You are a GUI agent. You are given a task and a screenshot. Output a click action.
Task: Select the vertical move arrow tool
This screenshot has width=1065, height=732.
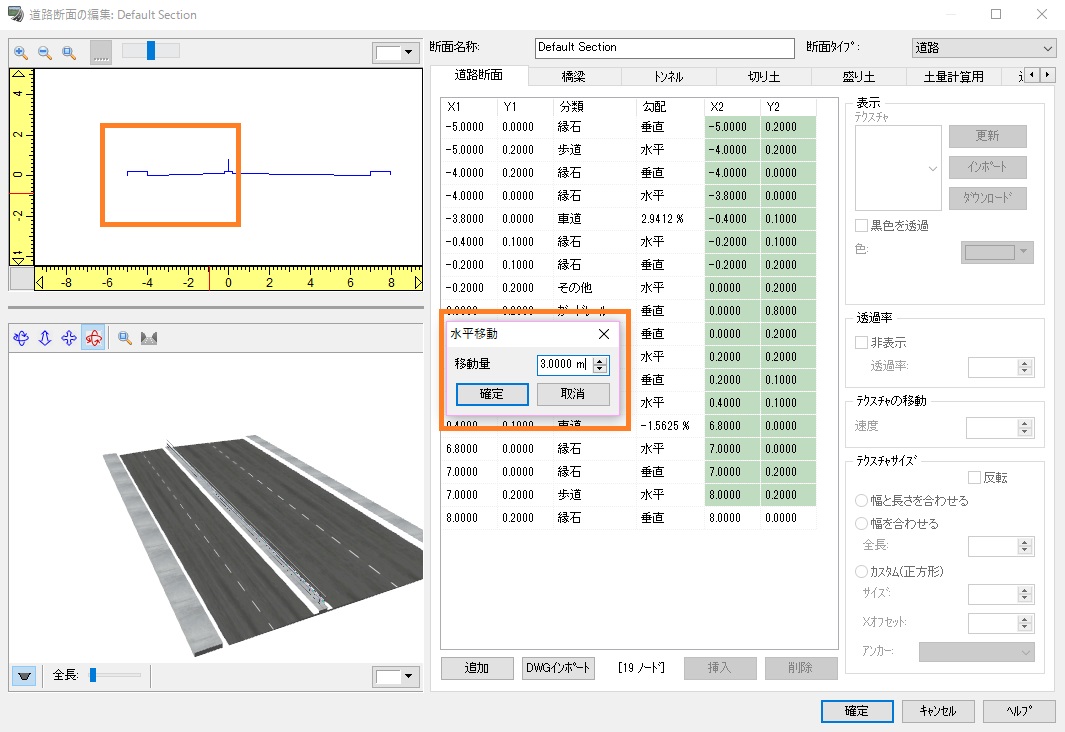[45, 339]
